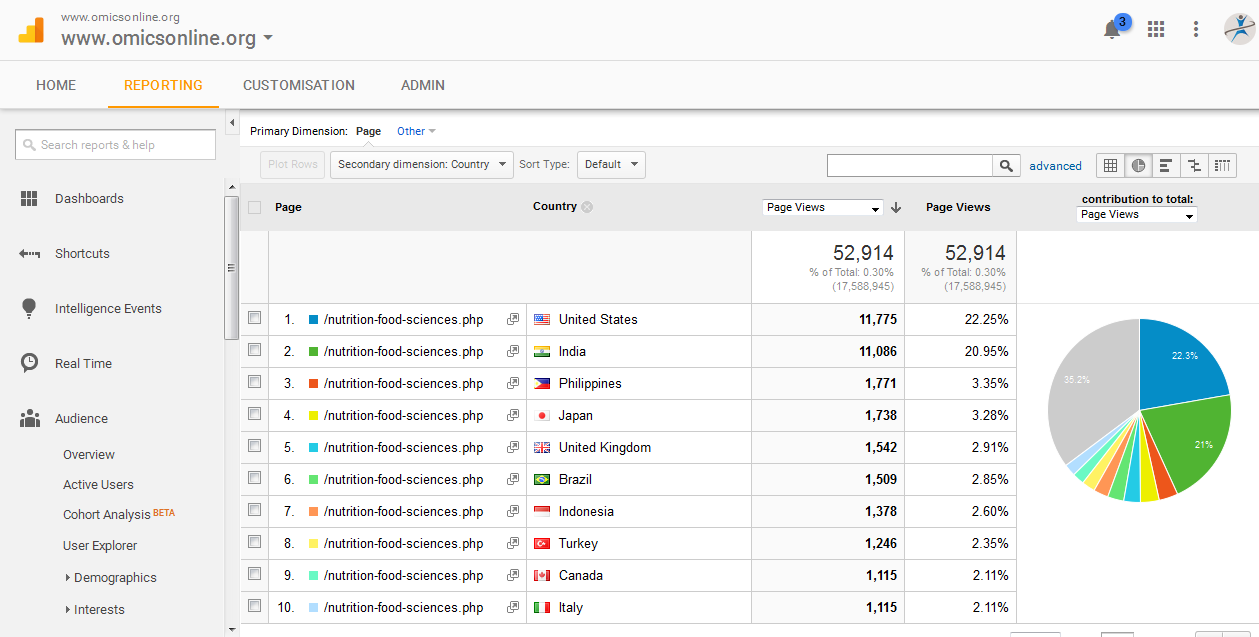Select Page as primary dimension

(368, 131)
